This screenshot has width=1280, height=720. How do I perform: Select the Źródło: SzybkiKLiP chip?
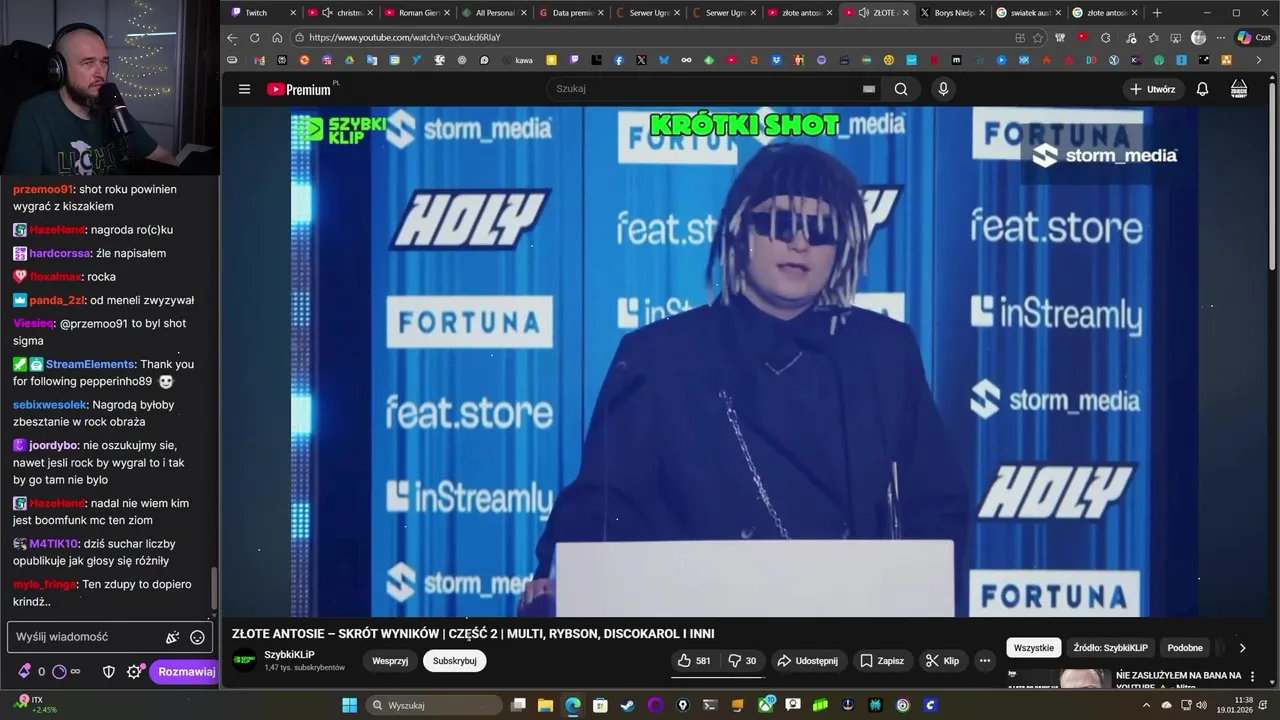(1110, 648)
